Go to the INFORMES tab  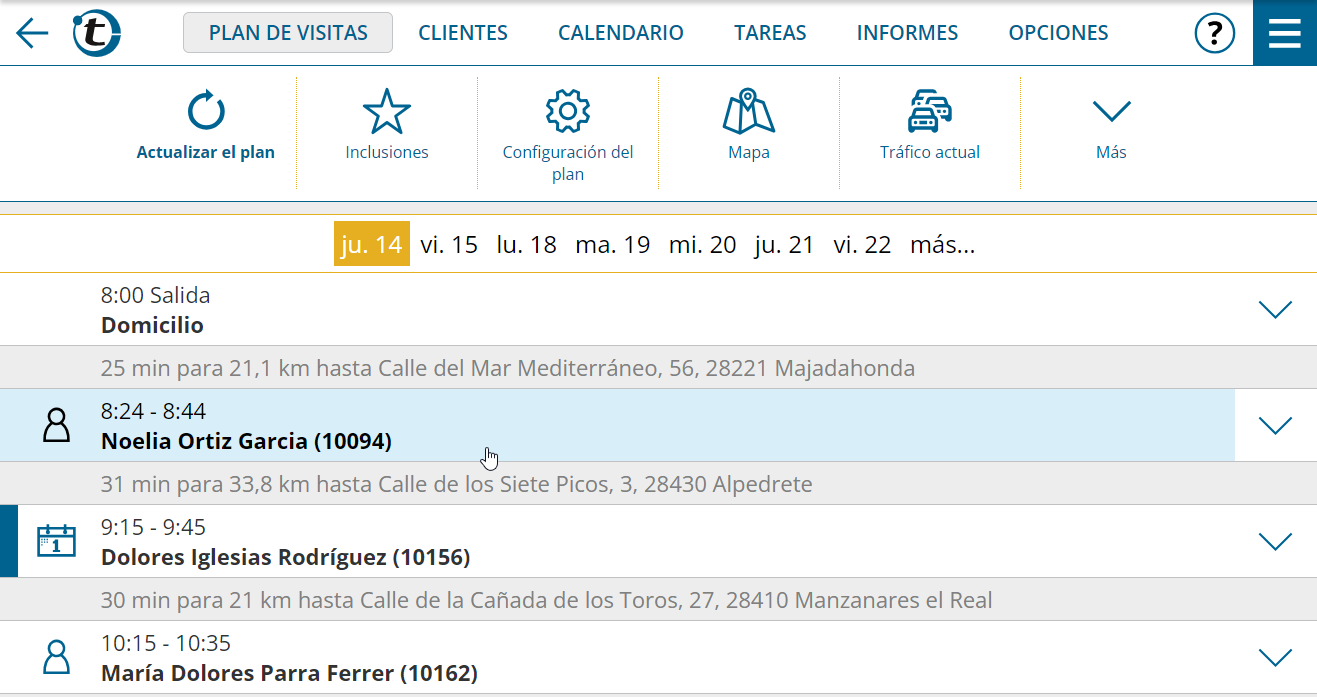907,33
